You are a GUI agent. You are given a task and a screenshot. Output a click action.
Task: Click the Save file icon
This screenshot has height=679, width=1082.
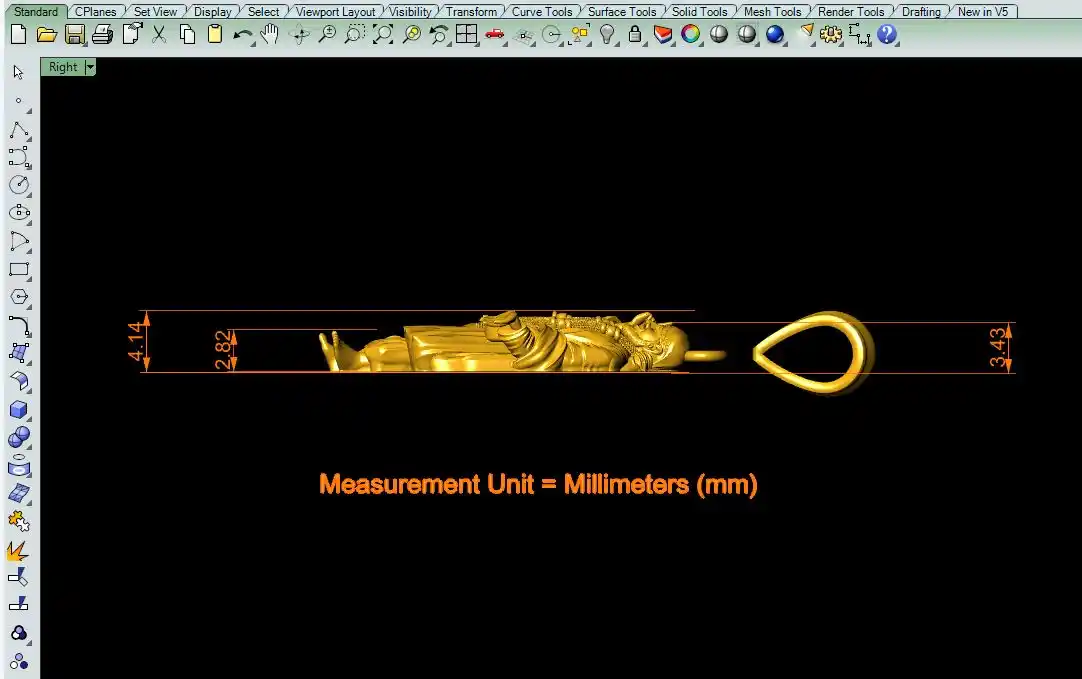pyautogui.click(x=74, y=35)
